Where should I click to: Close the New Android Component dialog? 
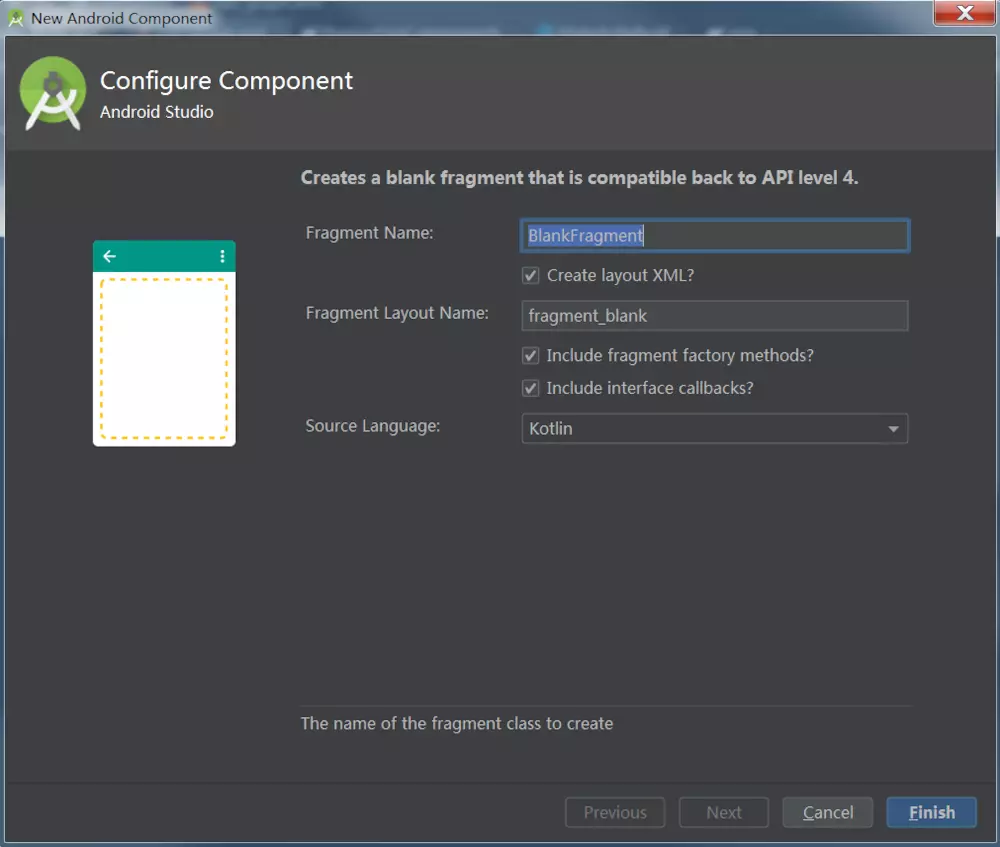964,13
